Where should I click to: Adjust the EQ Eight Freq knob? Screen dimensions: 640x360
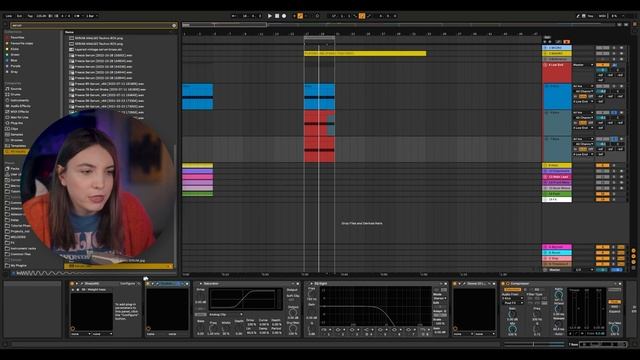[311, 293]
